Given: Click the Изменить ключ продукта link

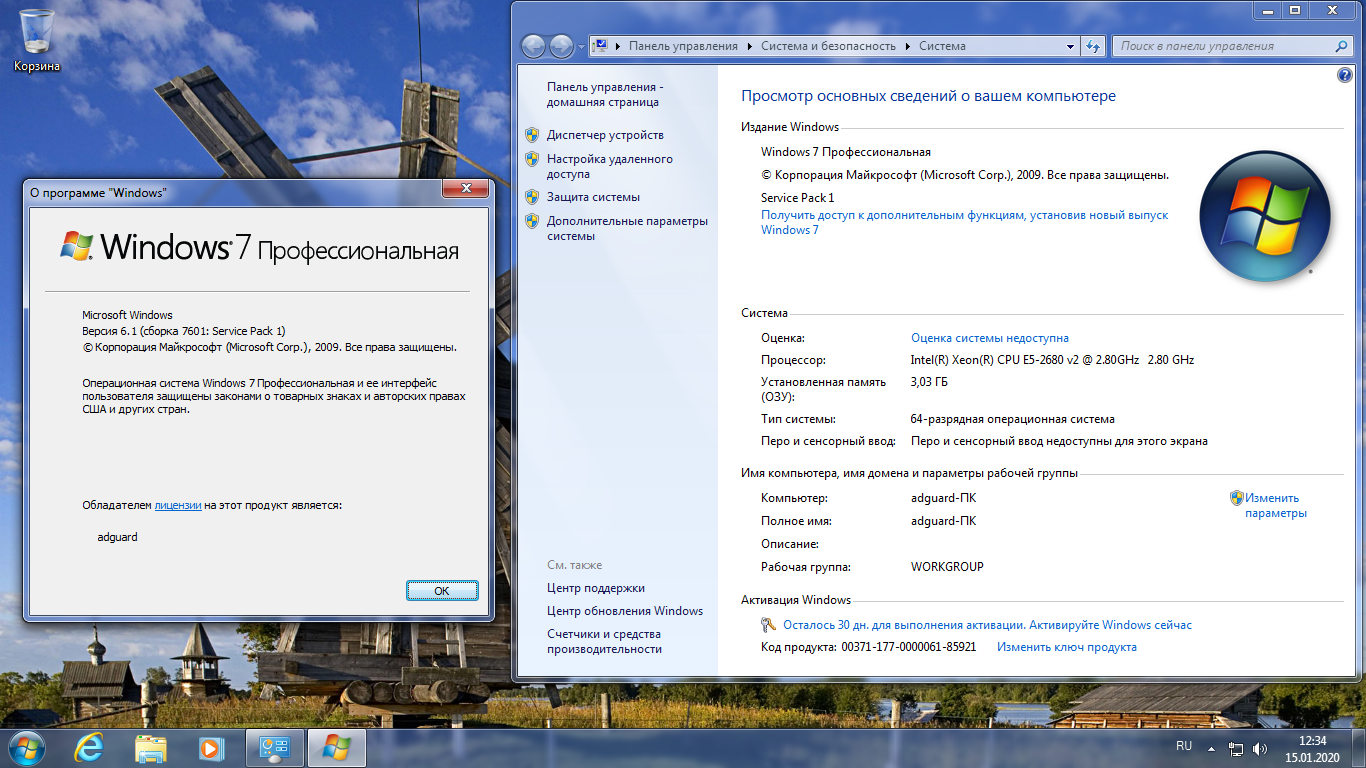Looking at the screenshot, I should click(1066, 647).
